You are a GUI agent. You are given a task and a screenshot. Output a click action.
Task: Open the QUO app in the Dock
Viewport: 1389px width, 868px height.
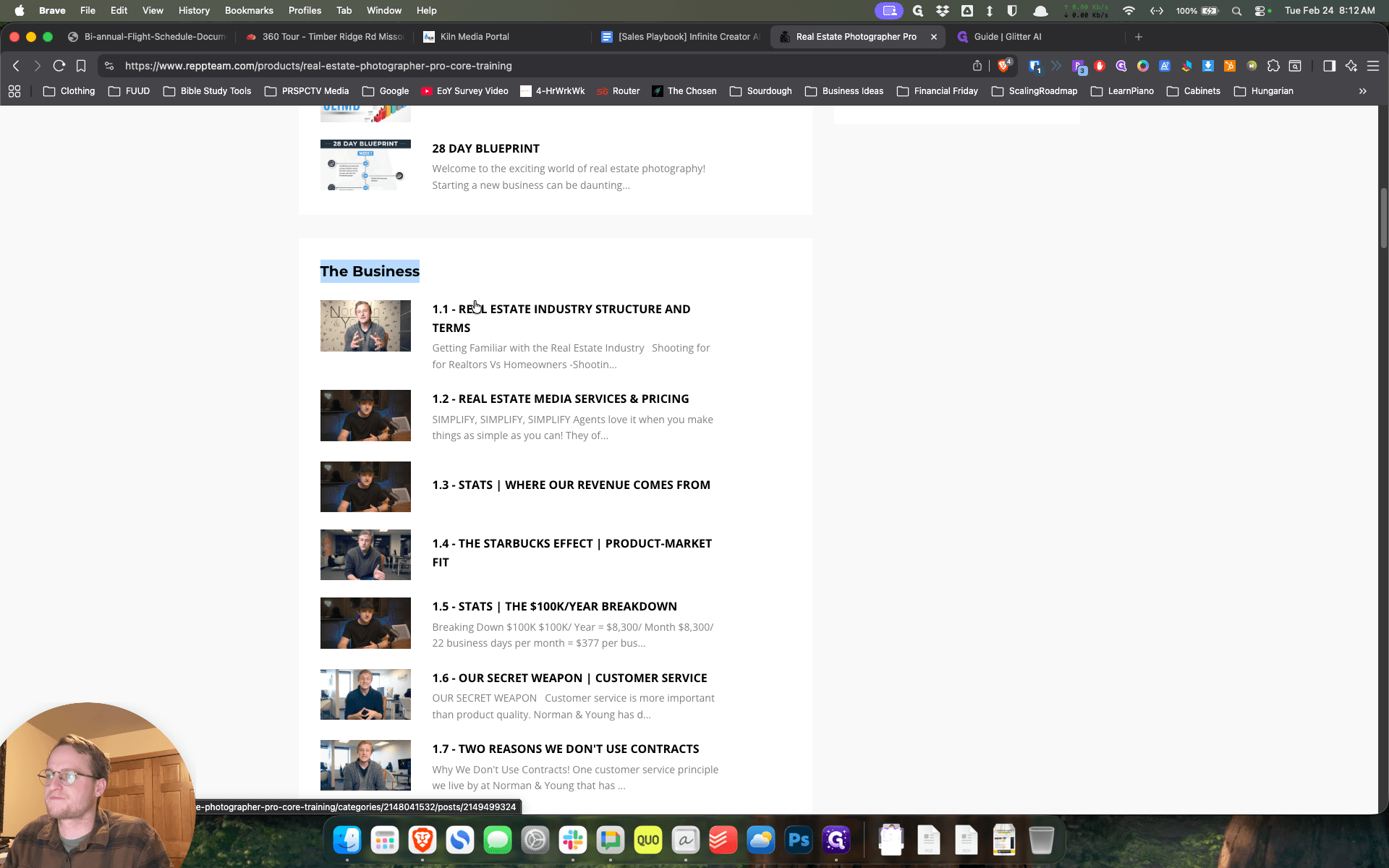[x=648, y=840]
